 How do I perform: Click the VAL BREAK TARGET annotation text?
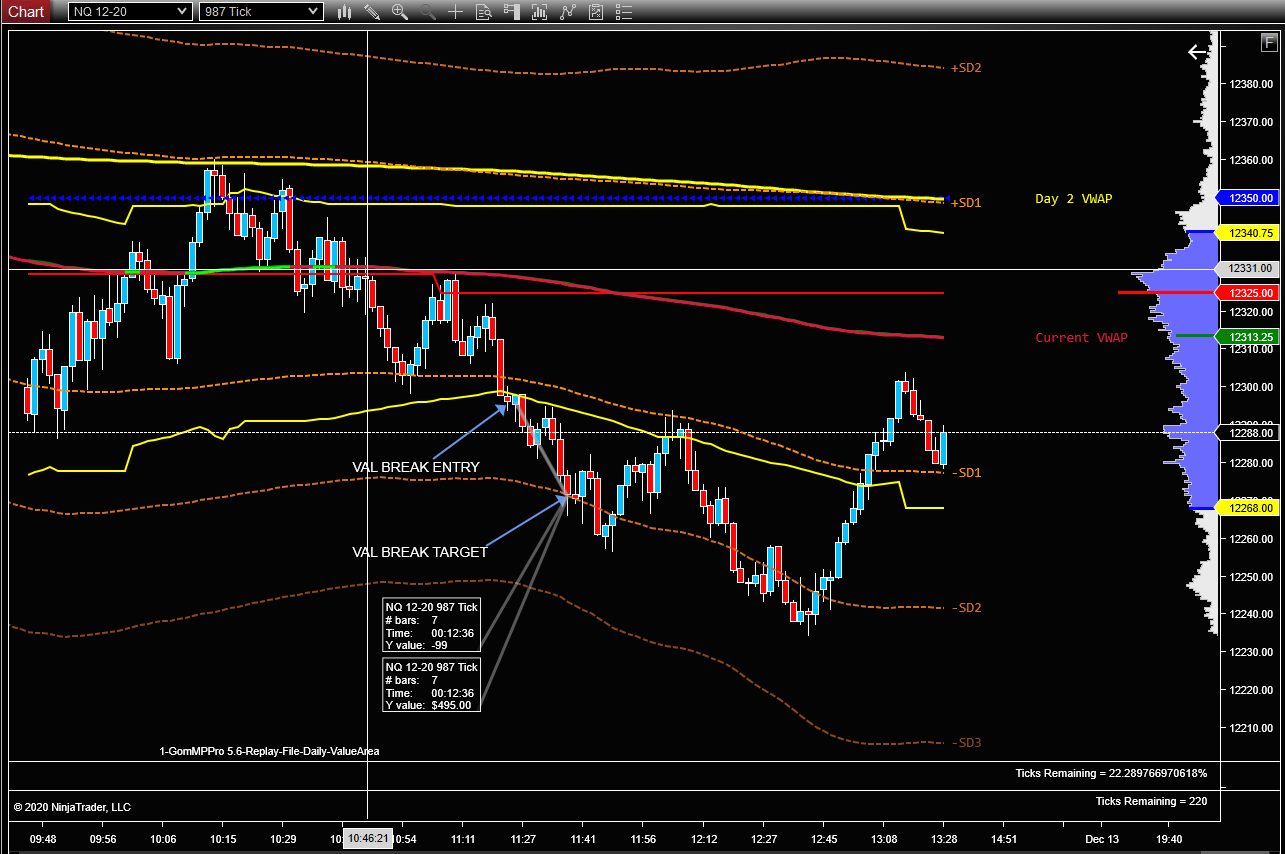tap(420, 552)
